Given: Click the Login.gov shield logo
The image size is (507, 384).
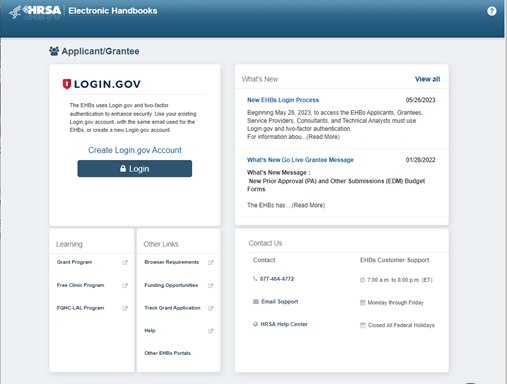Looking at the screenshot, I should tap(67, 84).
